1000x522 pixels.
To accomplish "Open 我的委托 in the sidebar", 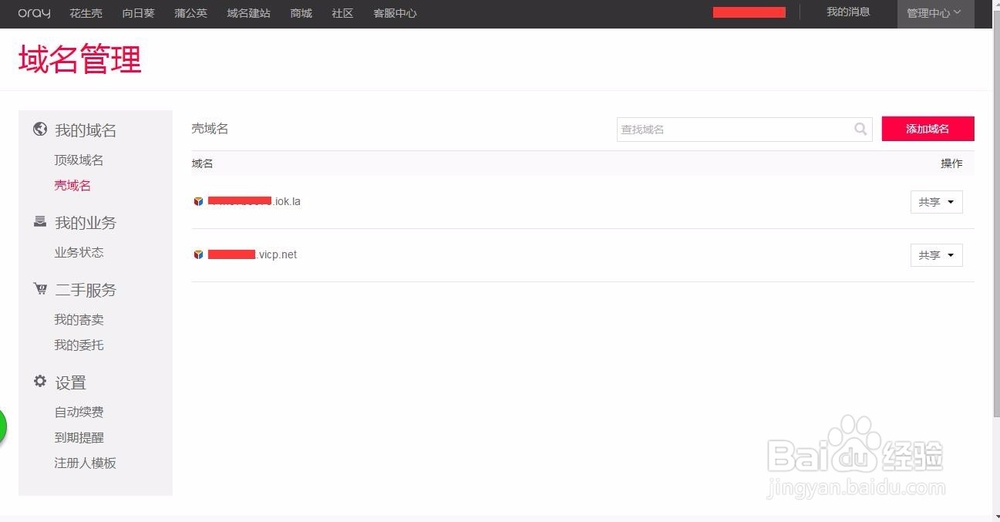I will [78, 345].
